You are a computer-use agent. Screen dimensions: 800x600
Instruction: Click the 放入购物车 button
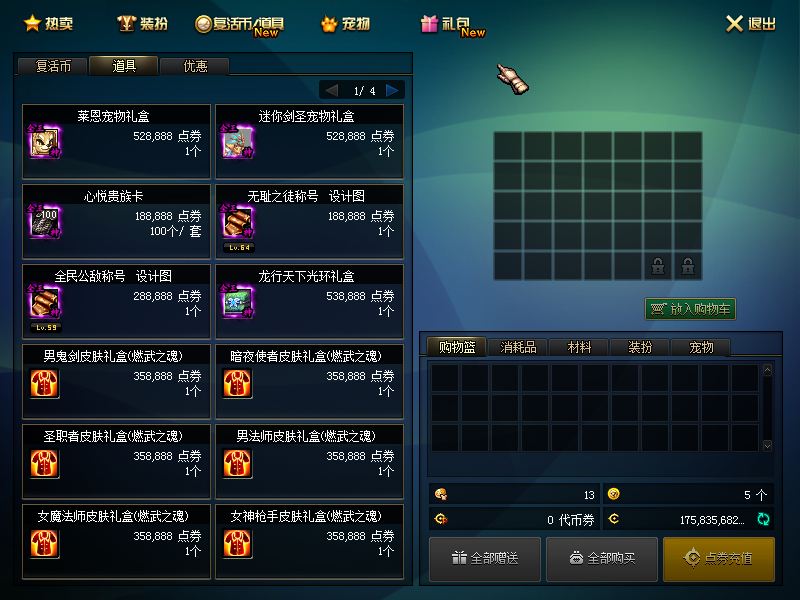pyautogui.click(x=690, y=309)
